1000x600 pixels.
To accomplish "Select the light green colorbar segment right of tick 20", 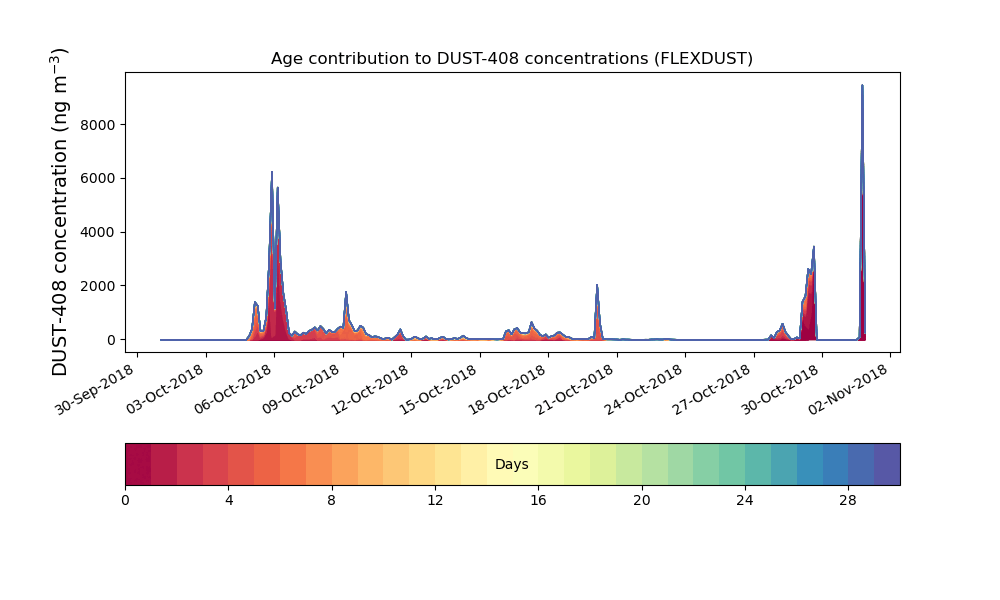I will (655, 464).
